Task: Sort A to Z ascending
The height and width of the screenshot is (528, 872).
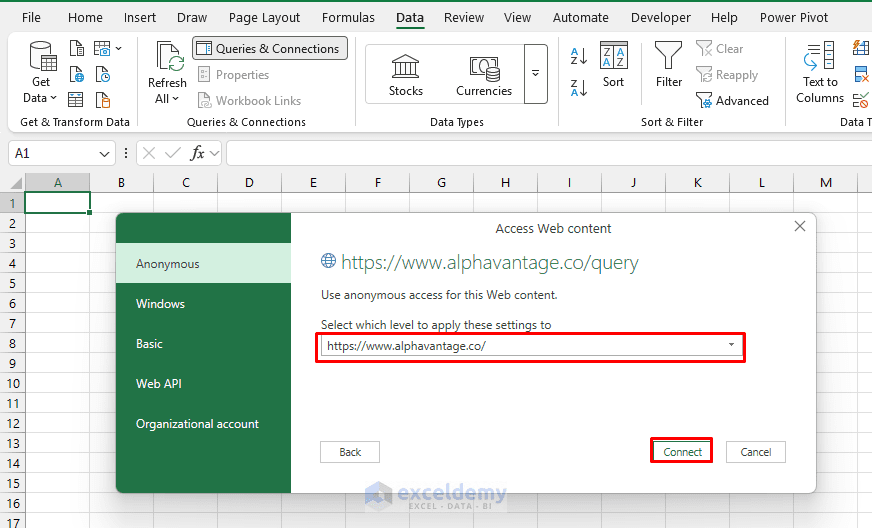Action: point(578,56)
